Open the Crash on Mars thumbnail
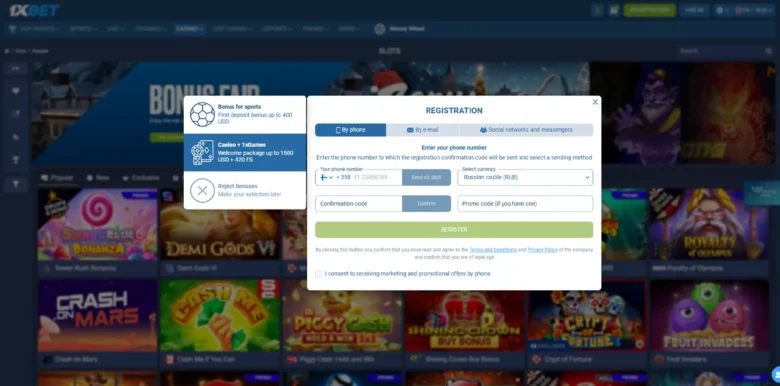This screenshot has height=386, width=780. (98, 315)
